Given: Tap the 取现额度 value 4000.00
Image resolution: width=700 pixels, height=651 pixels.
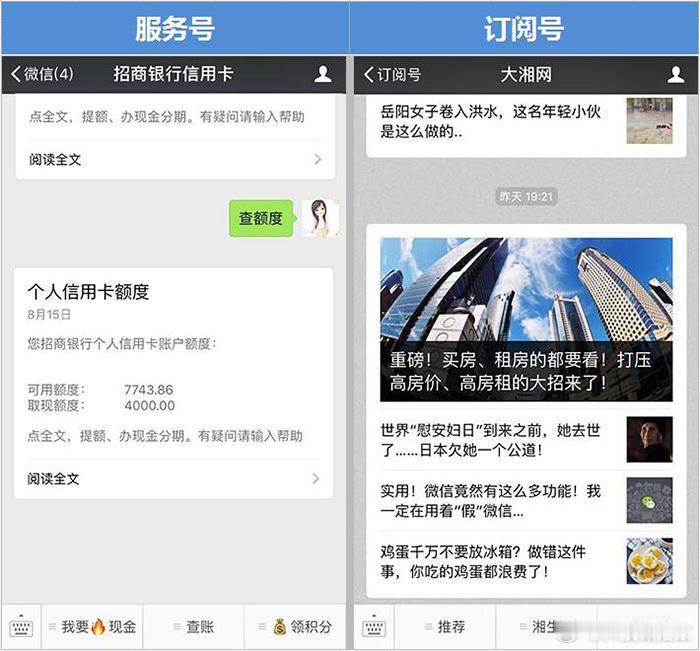Looking at the screenshot, I should point(150,405).
